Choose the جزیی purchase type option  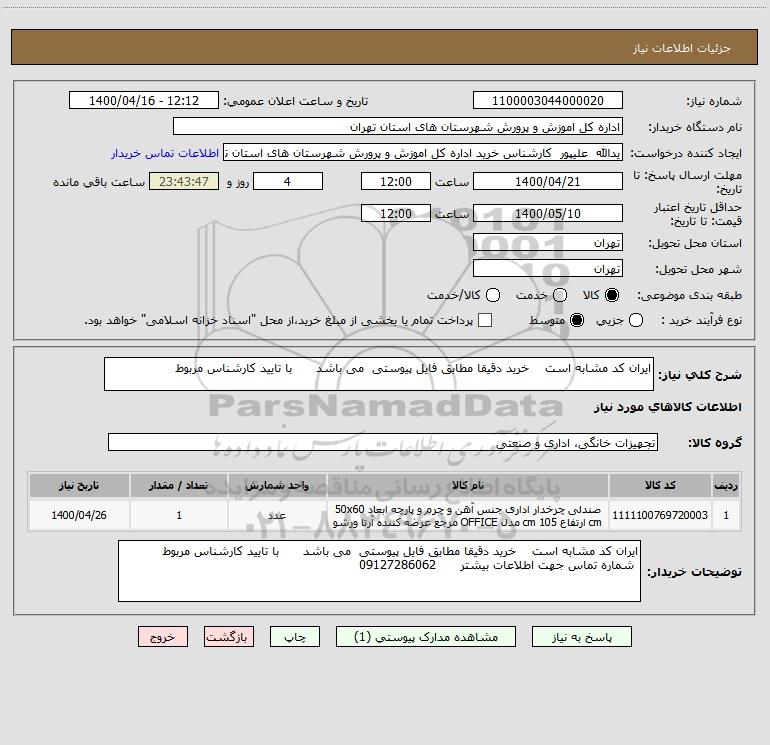pos(635,320)
